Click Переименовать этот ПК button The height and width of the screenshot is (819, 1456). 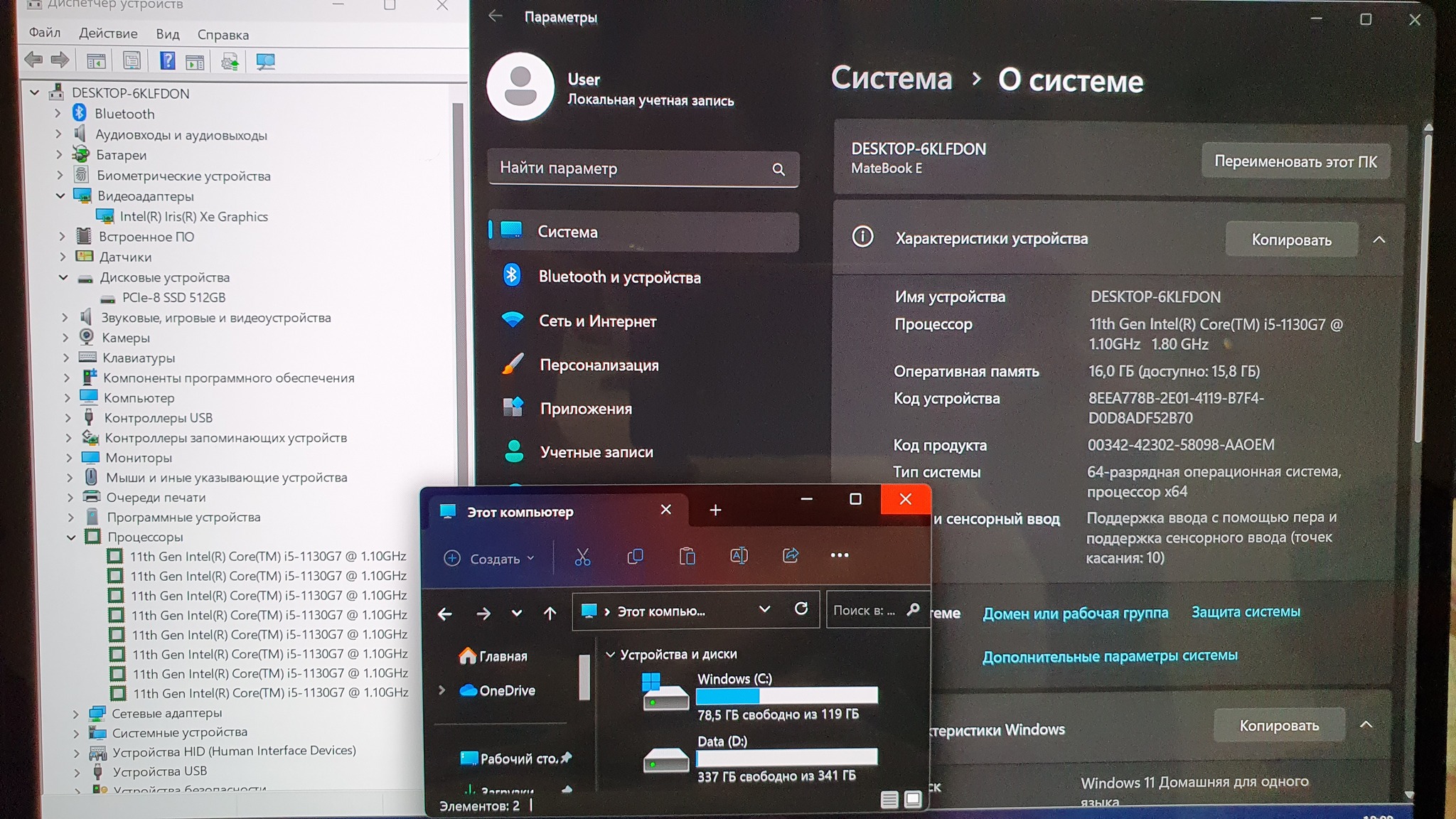click(1295, 161)
